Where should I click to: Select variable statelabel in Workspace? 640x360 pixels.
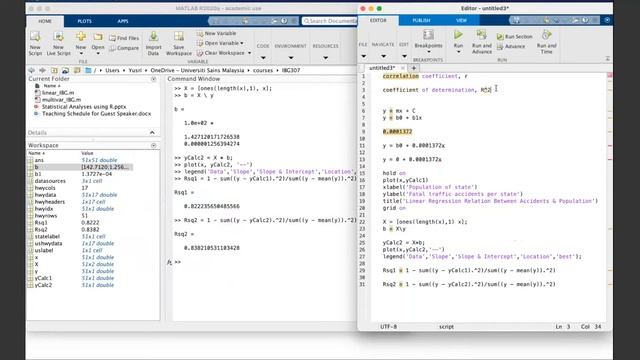(47, 237)
